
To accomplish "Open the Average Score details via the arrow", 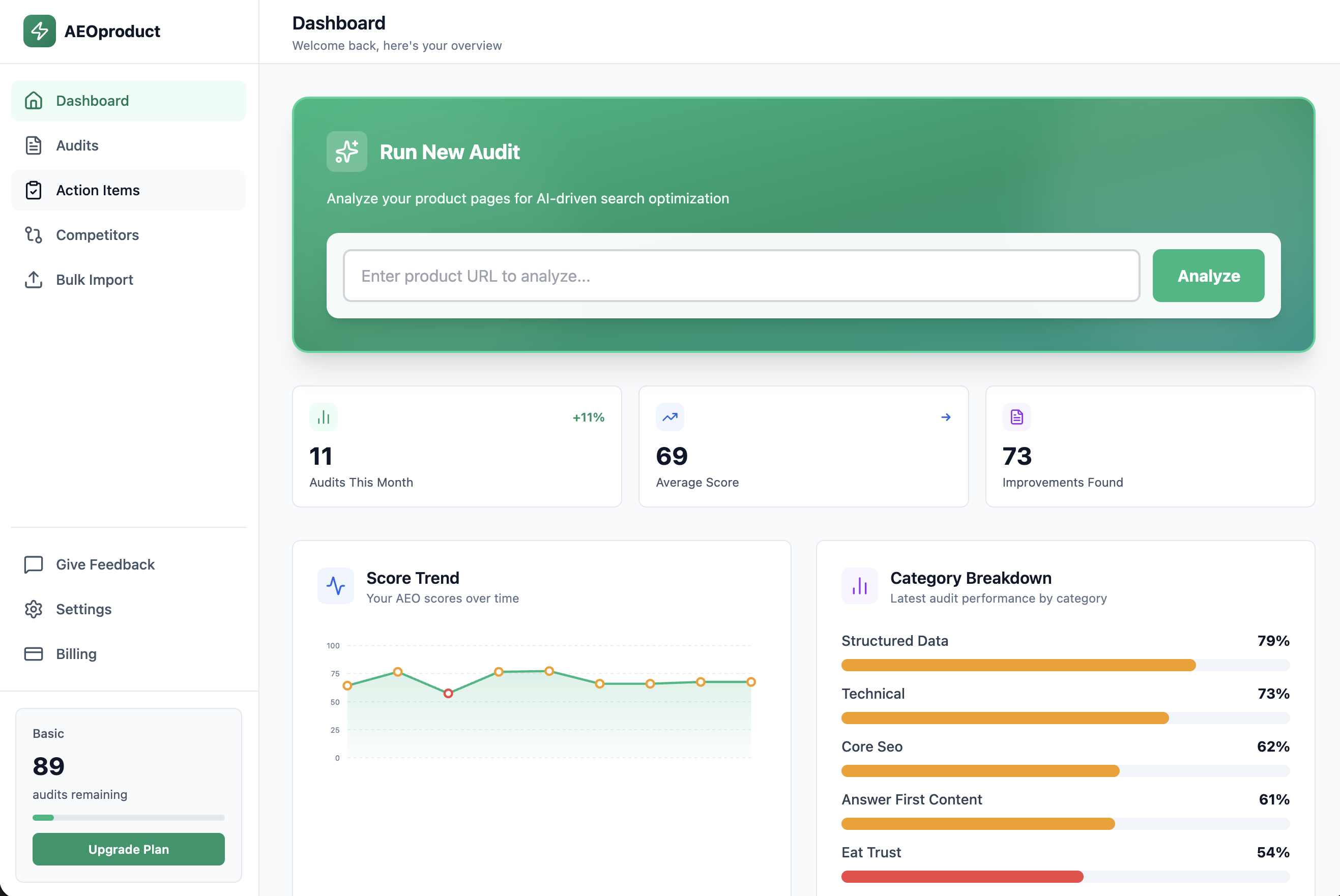I will pos(946,416).
